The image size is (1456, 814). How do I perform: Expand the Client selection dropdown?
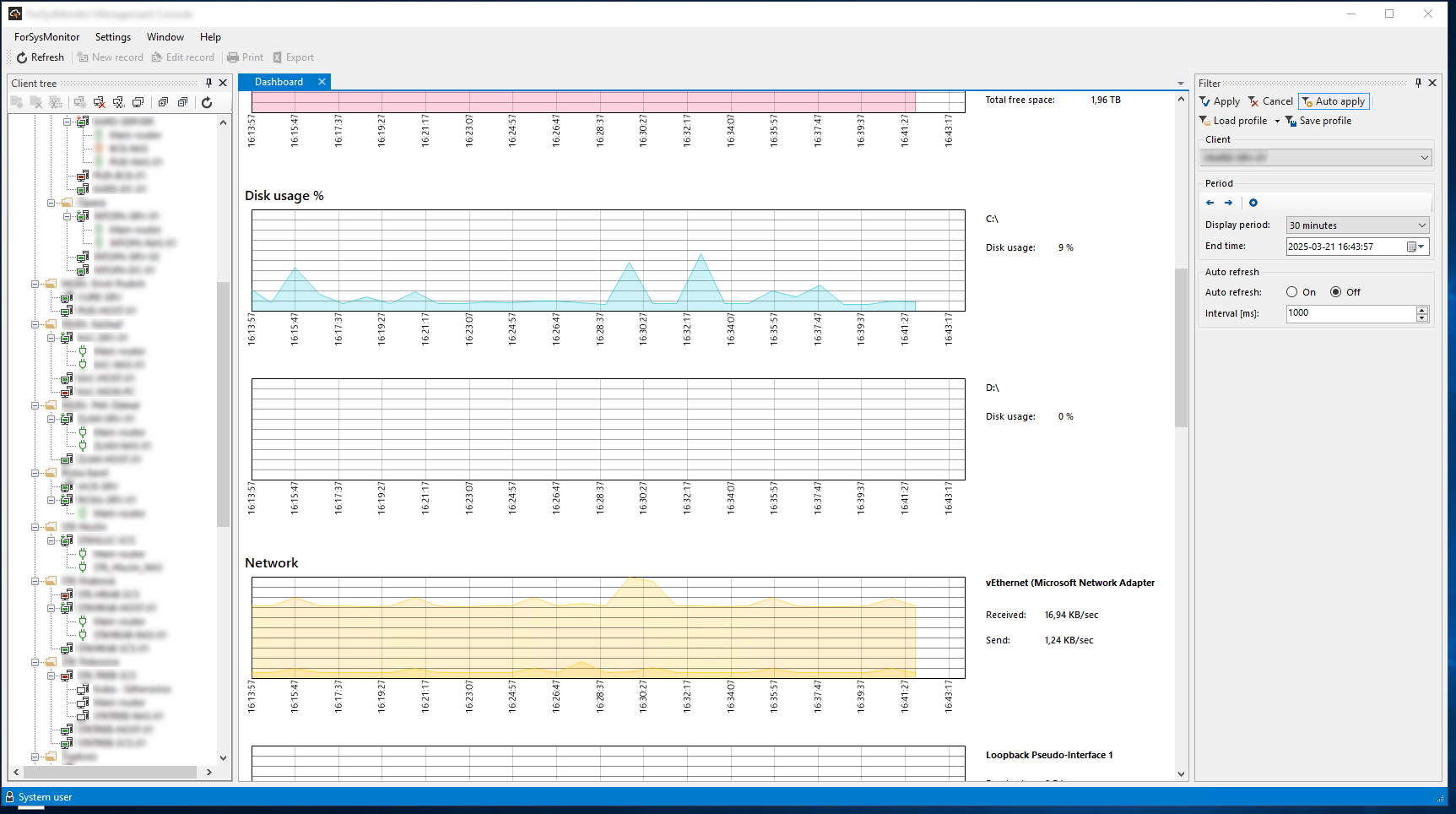(1424, 158)
